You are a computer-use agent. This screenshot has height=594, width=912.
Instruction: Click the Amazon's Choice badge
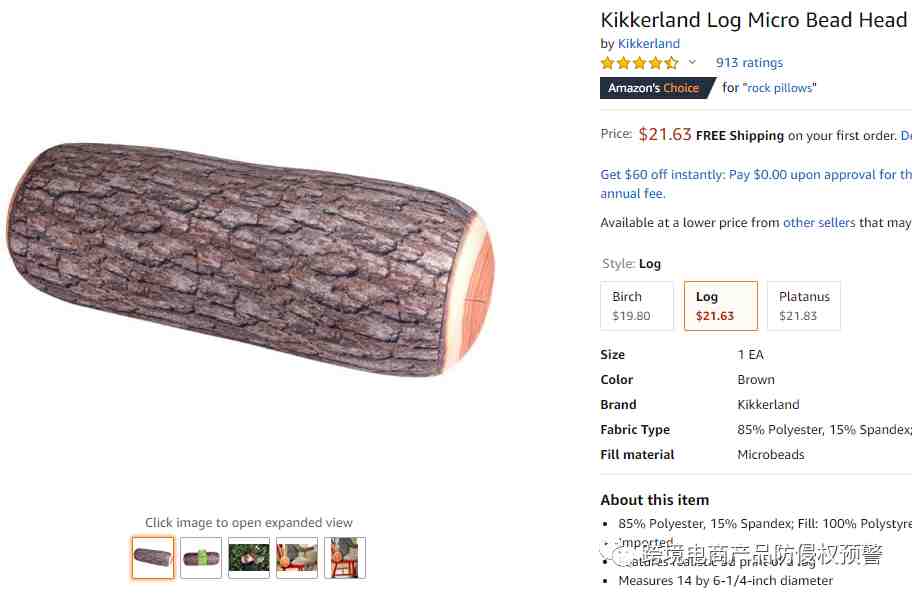653,88
